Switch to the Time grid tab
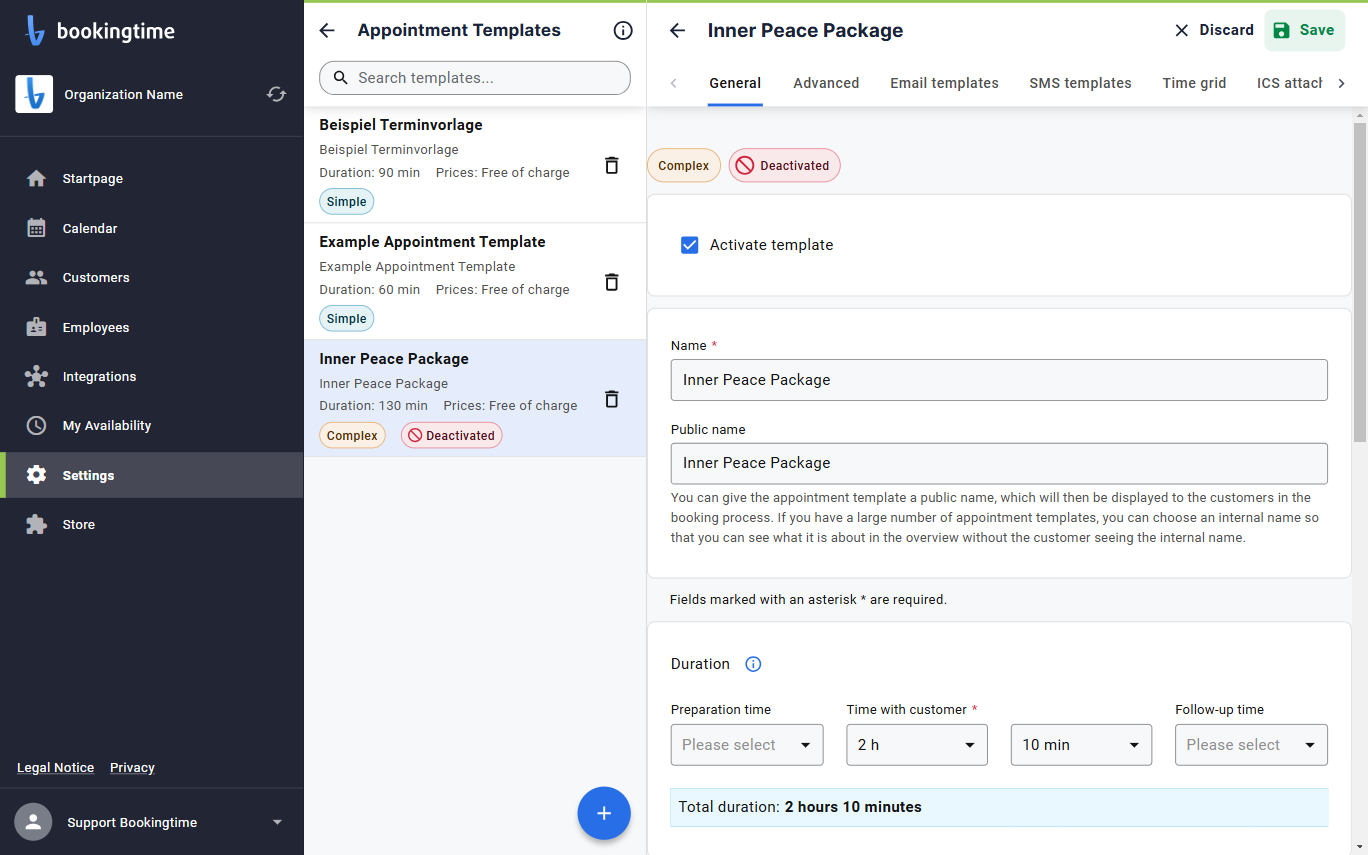The width and height of the screenshot is (1368, 855). pyautogui.click(x=1194, y=83)
